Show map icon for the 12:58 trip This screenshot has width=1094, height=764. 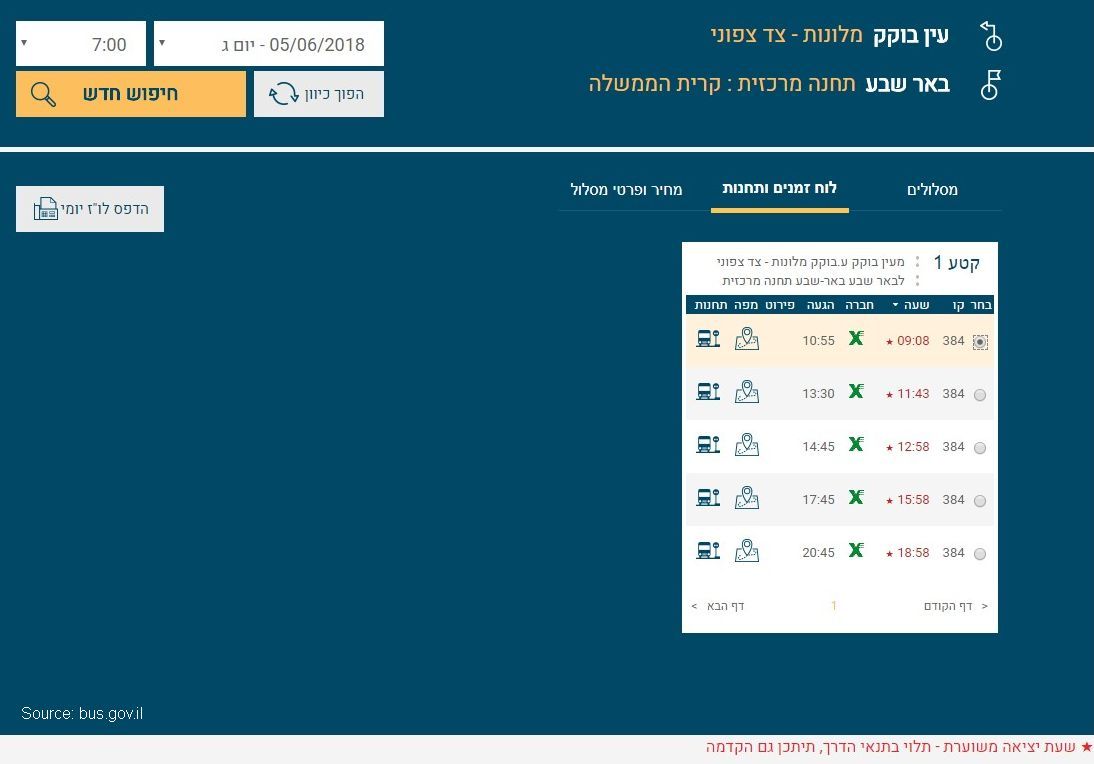coord(747,445)
